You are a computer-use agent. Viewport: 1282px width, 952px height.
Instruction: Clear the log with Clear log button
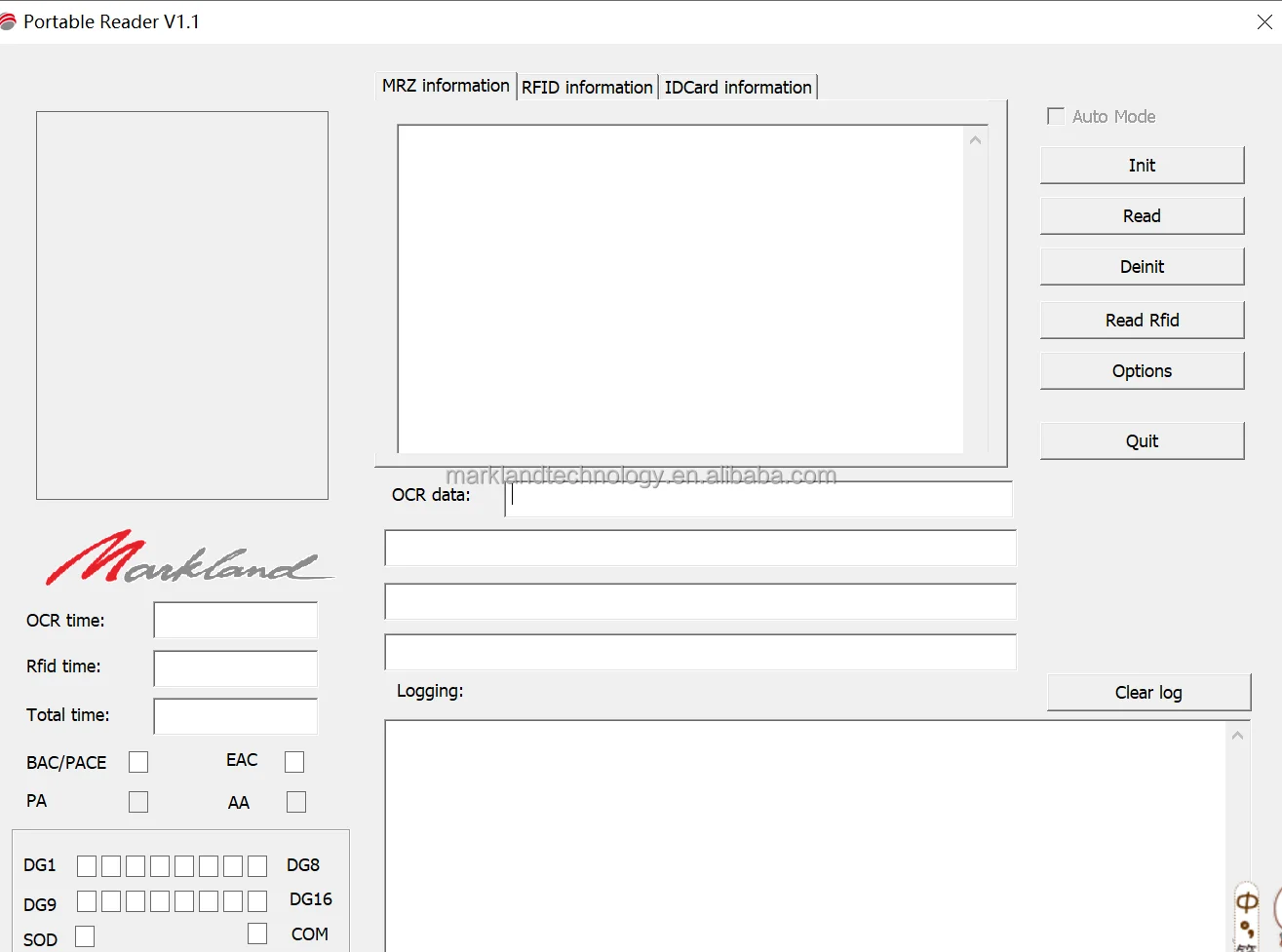tap(1148, 692)
